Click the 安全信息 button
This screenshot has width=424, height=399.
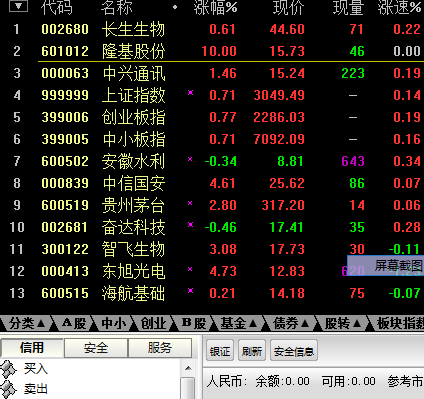click(x=294, y=350)
